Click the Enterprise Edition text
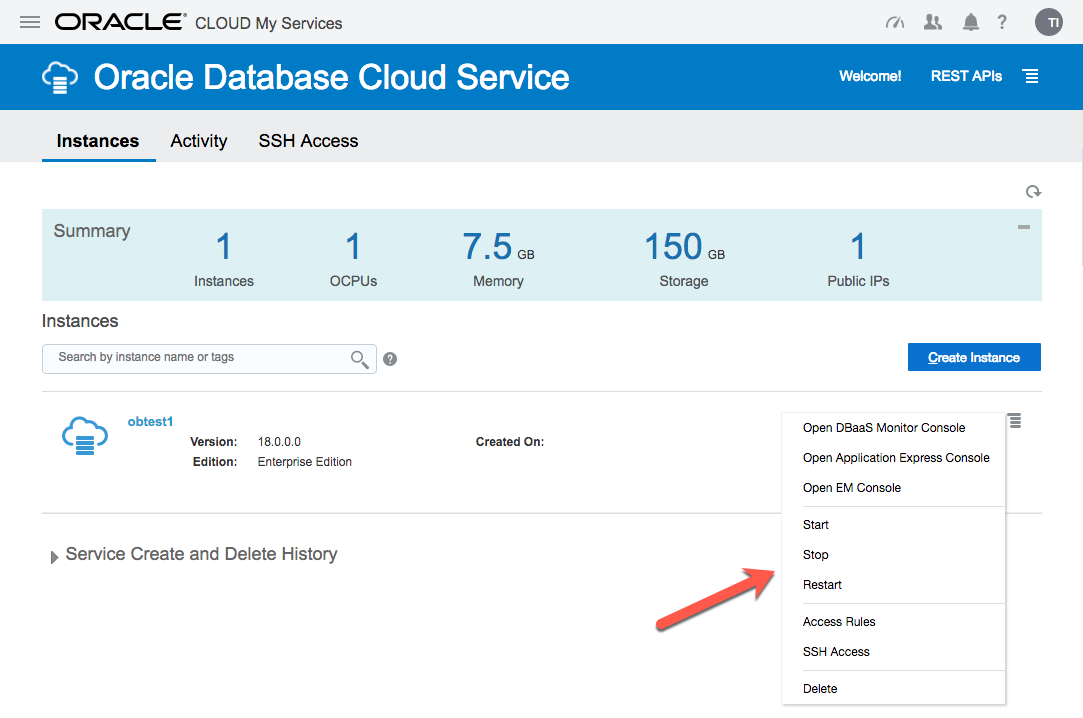The width and height of the screenshot is (1083, 718). click(305, 462)
